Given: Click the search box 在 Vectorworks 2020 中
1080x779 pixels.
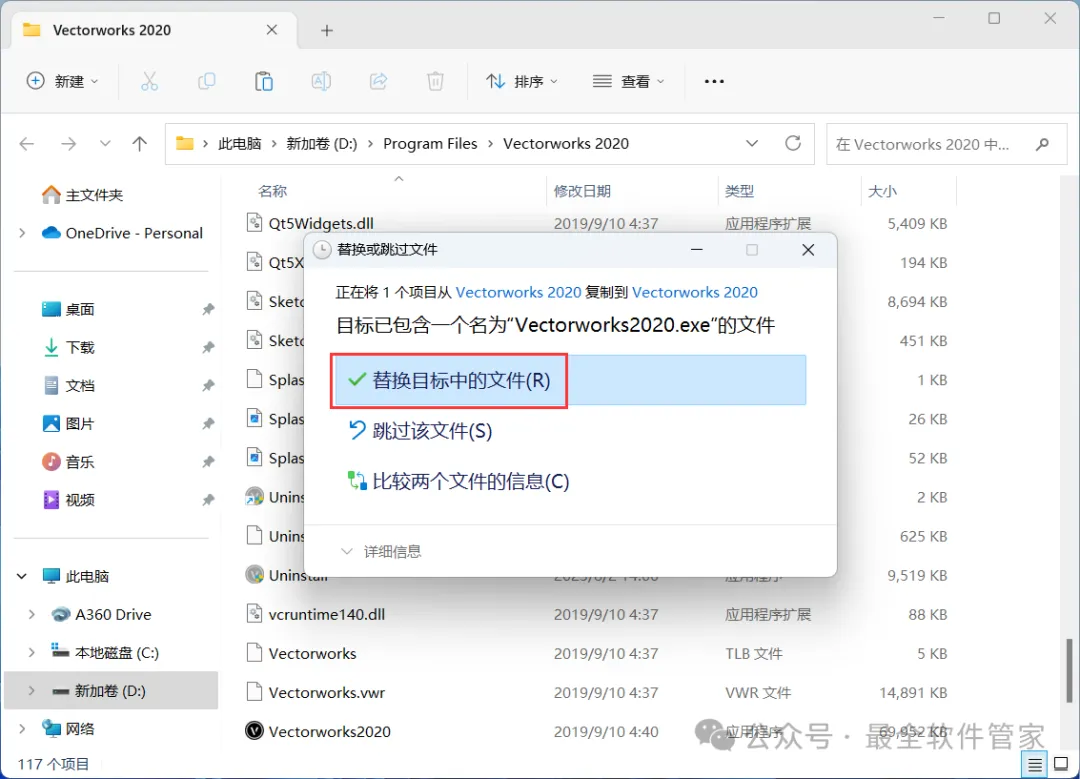Looking at the screenshot, I should tap(947, 144).
